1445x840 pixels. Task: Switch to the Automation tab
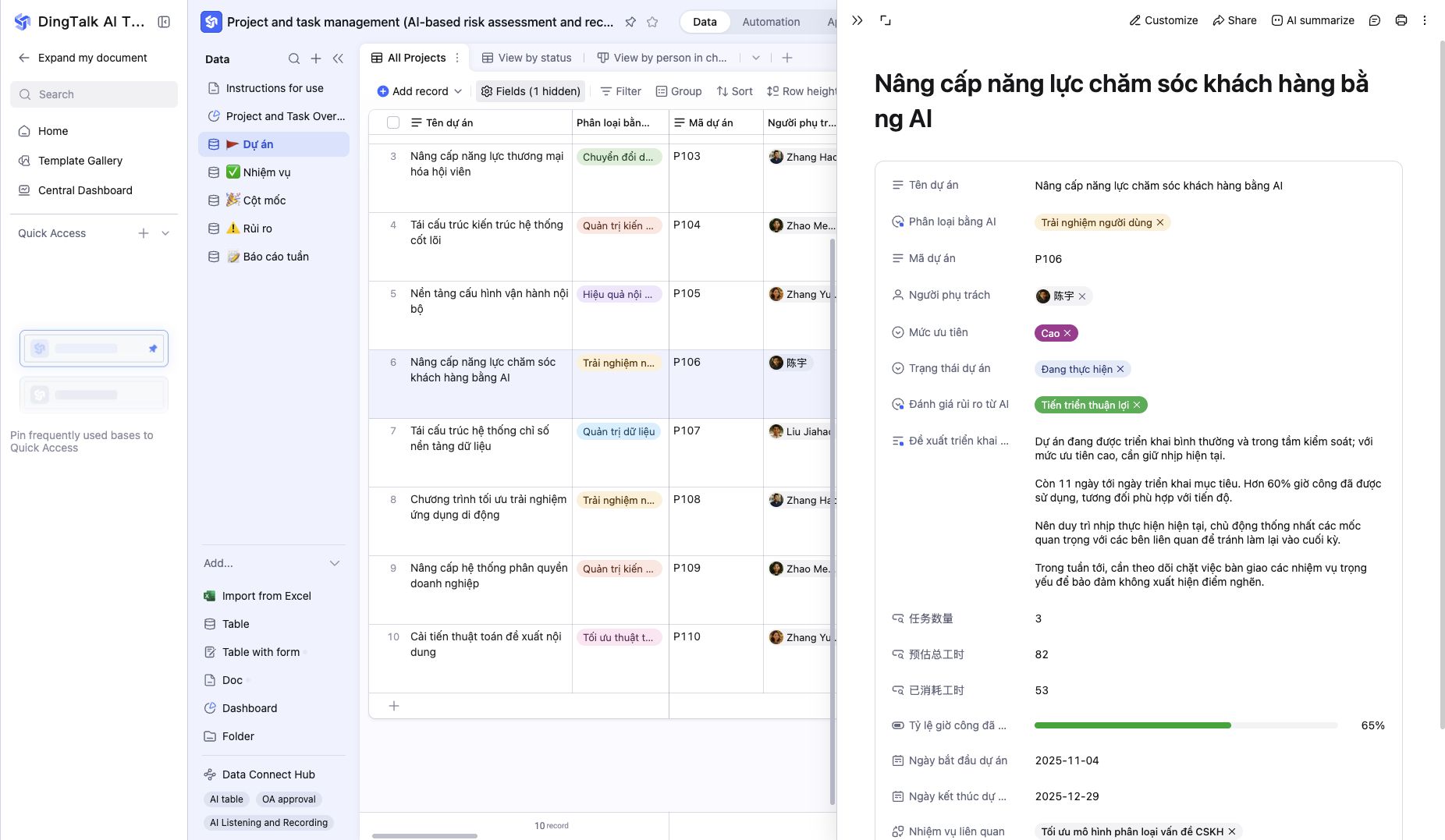771,22
